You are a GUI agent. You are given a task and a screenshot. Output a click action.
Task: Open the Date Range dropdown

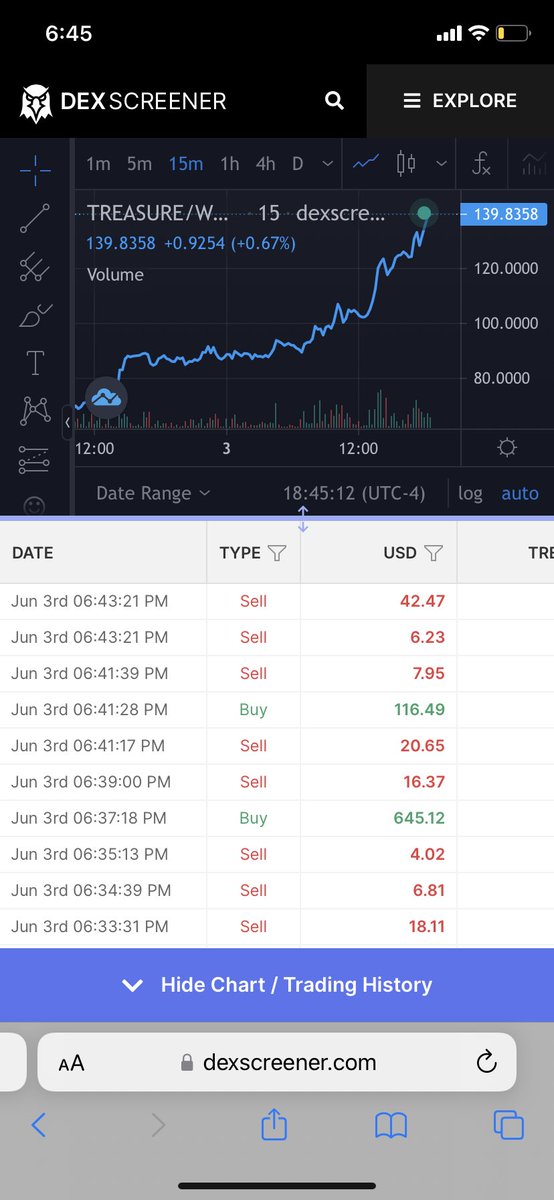(153, 493)
